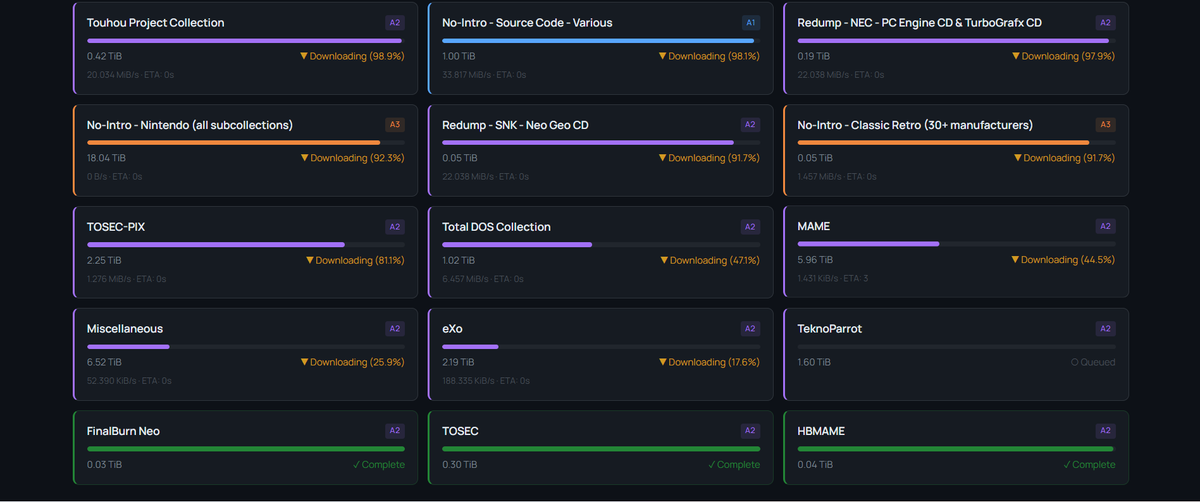The width and height of the screenshot is (1200, 502).
Task: Click the Downloading (17.6%) status on eXo
Action: 709,362
